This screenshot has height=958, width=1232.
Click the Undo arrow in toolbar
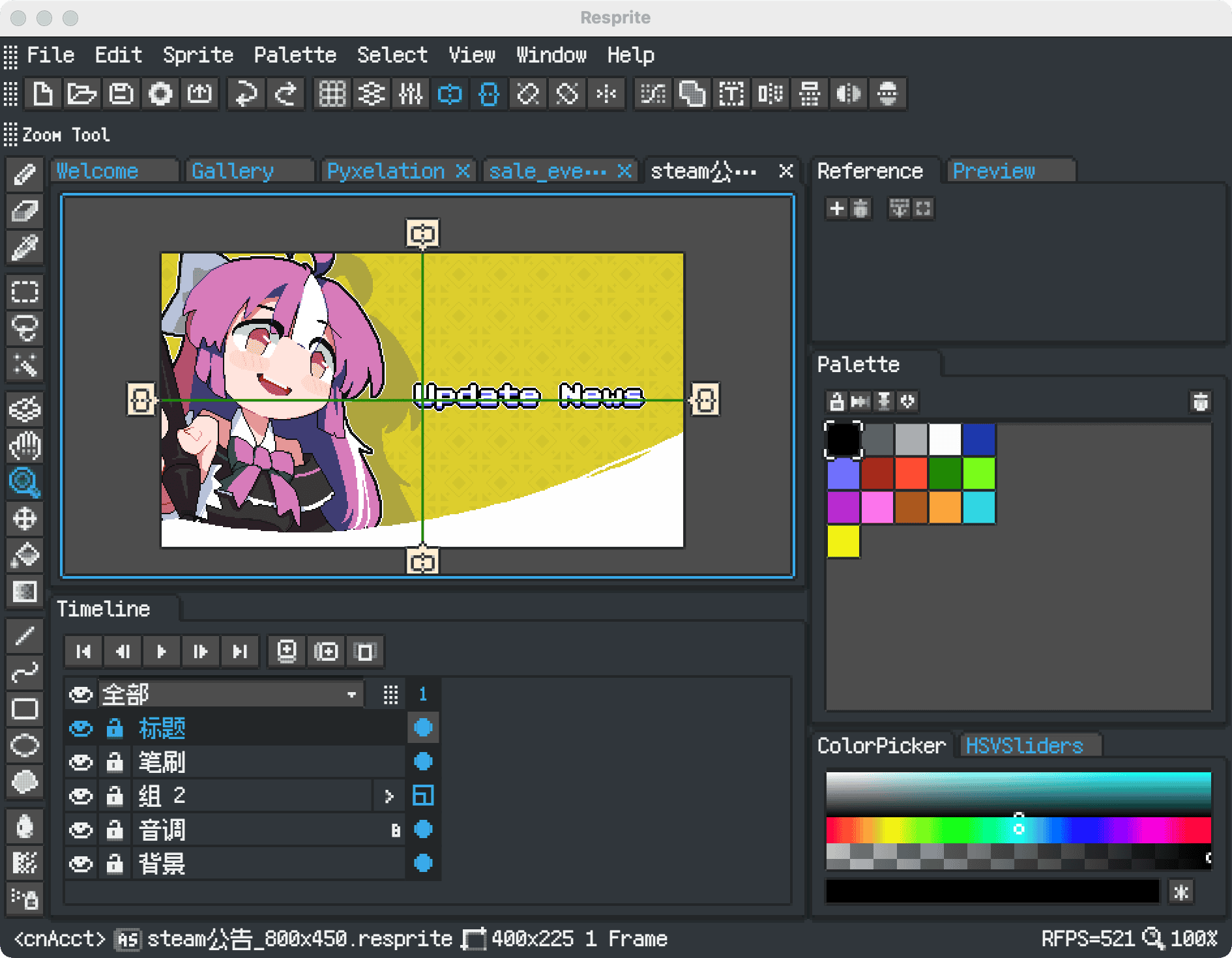(x=246, y=94)
